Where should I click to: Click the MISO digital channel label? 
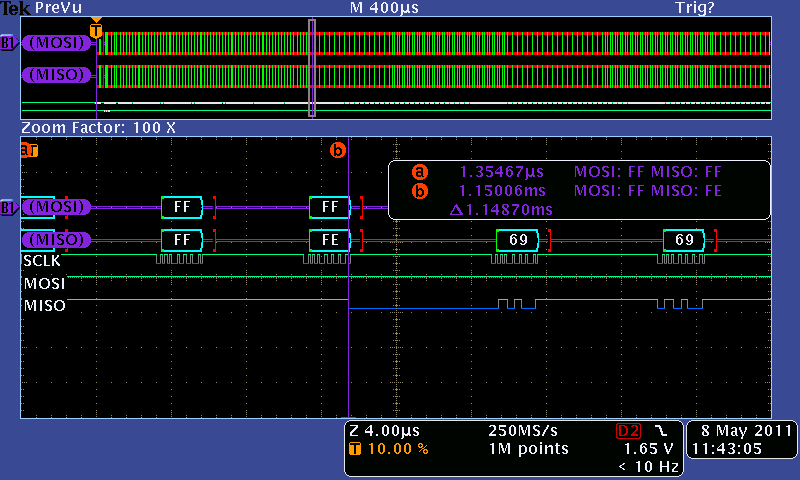tap(44, 306)
